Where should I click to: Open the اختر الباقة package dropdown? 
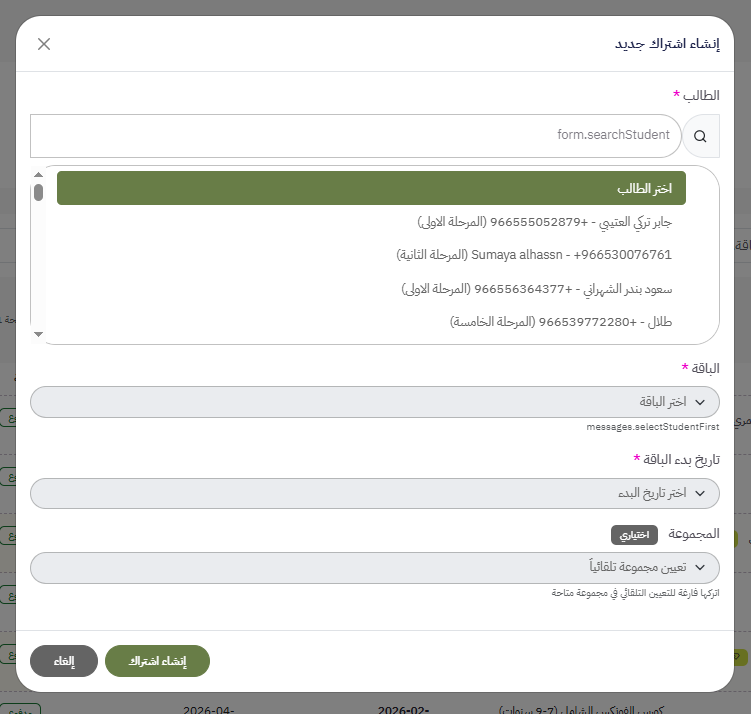tap(374, 402)
